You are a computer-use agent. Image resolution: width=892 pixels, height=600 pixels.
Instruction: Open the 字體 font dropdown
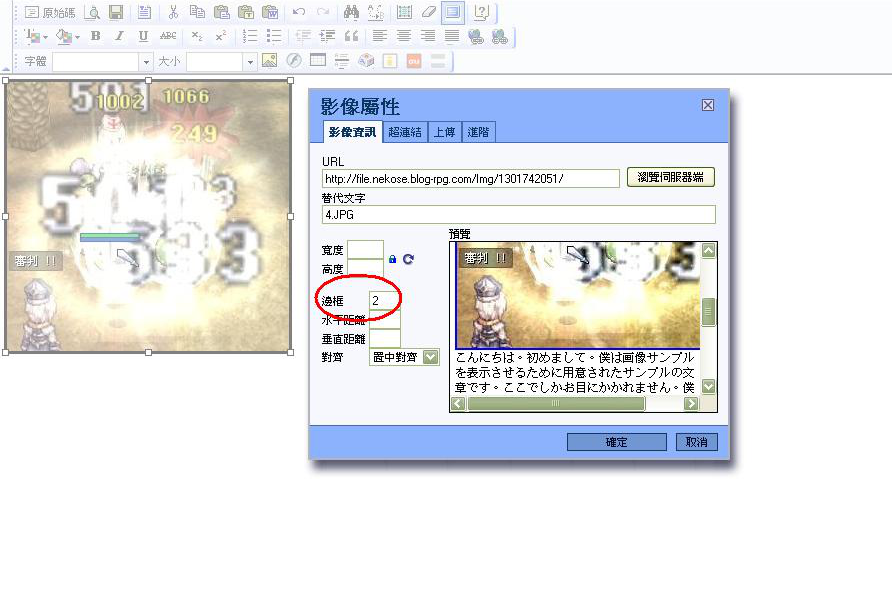coord(146,61)
